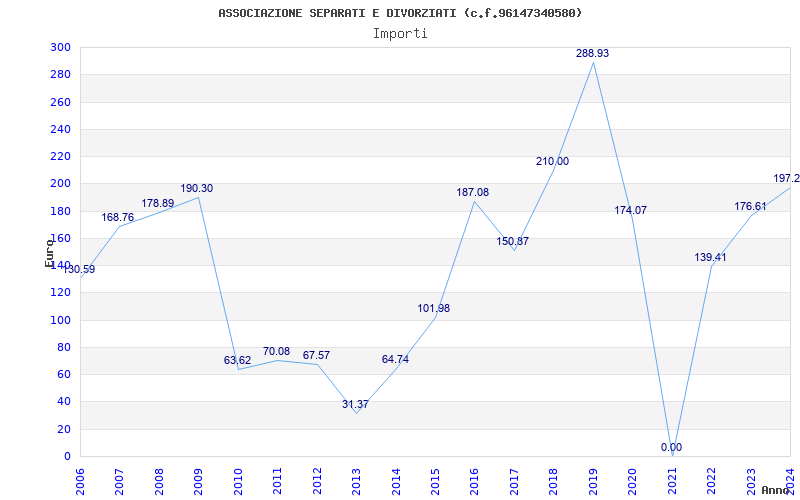
Task: Click the 2019 x-axis year label
Action: coord(593,481)
